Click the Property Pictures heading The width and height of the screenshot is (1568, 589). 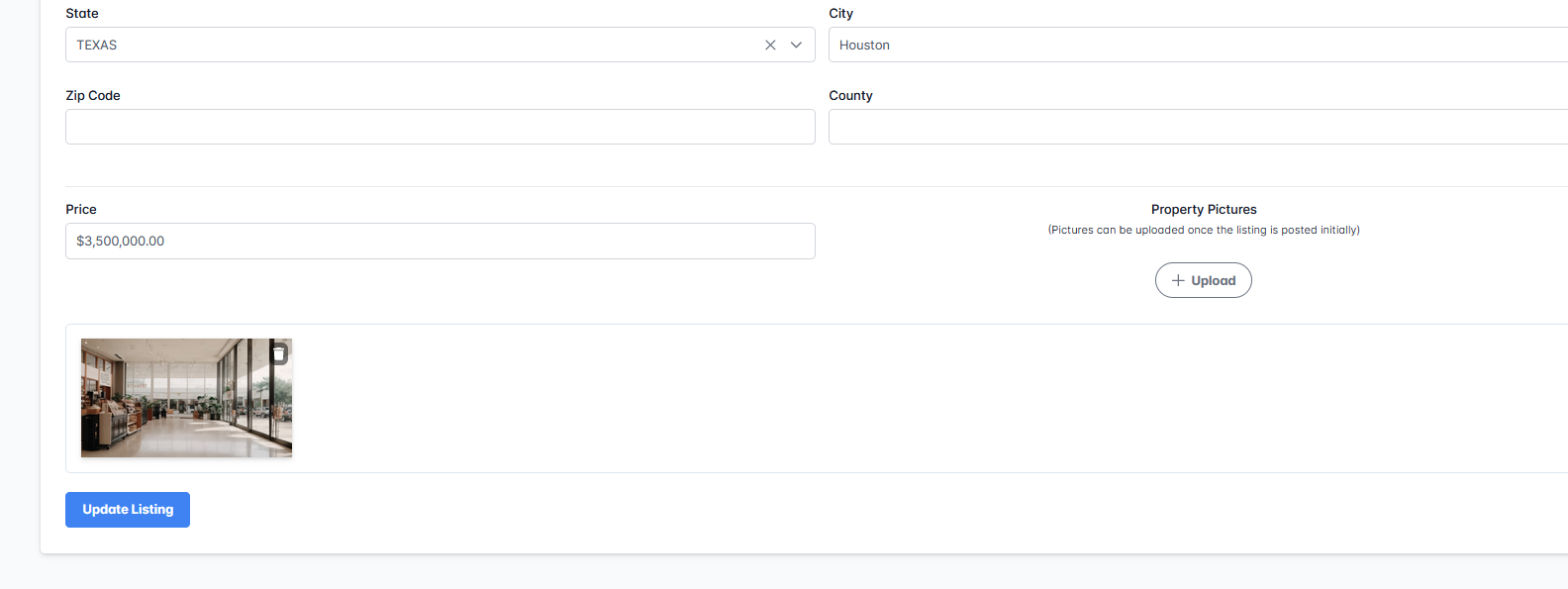1204,210
